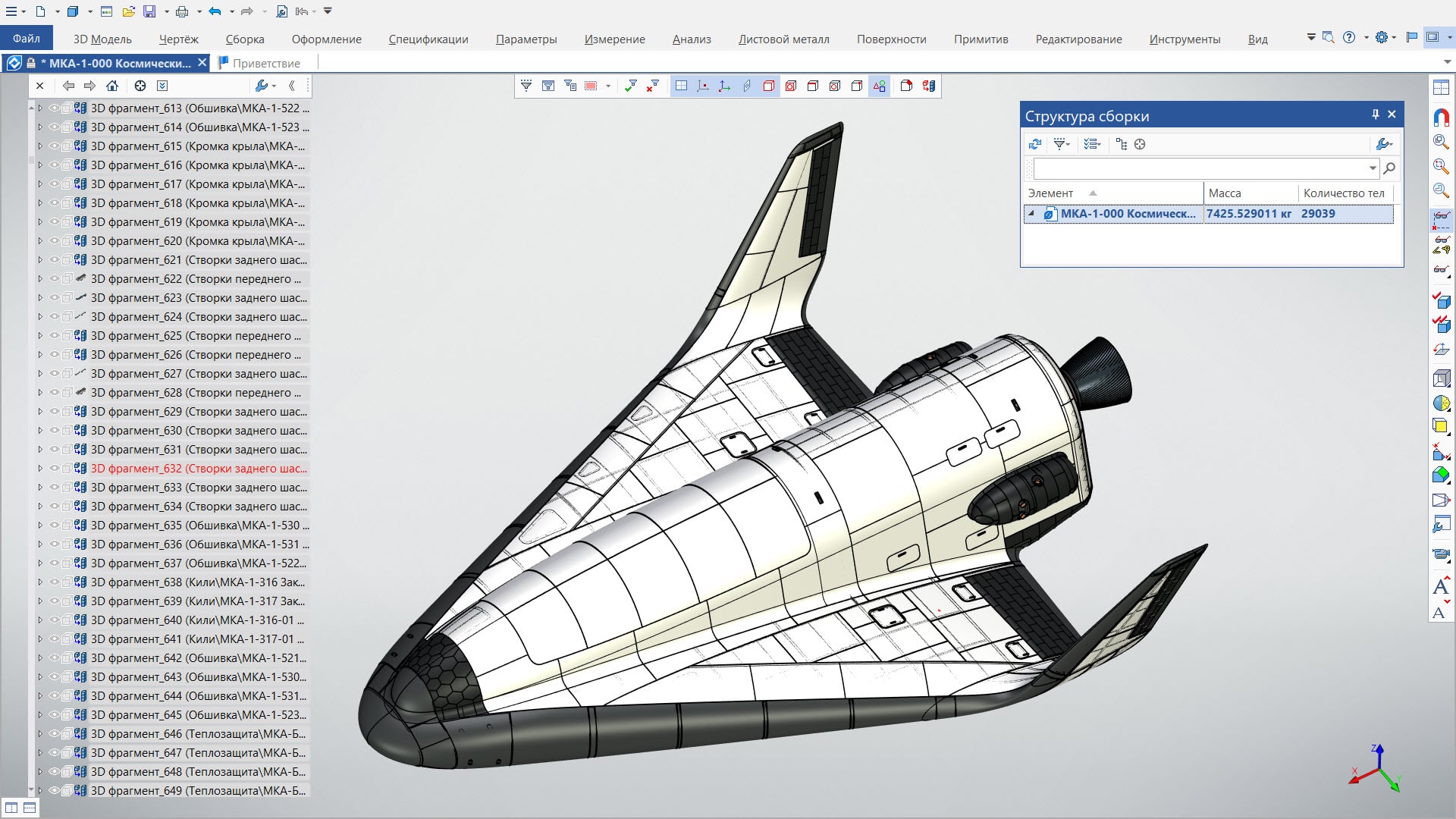This screenshot has height=819, width=1456.
Task: Navigate back in the model tree
Action: [x=69, y=86]
